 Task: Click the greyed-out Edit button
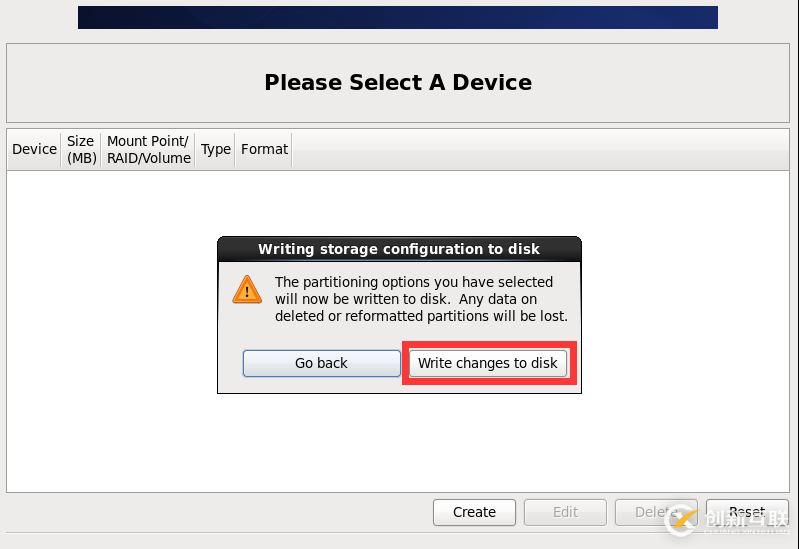(565, 512)
